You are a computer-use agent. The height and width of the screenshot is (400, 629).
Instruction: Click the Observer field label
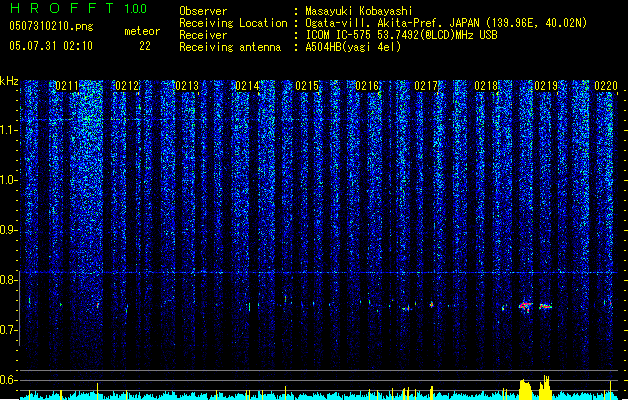click(x=203, y=11)
